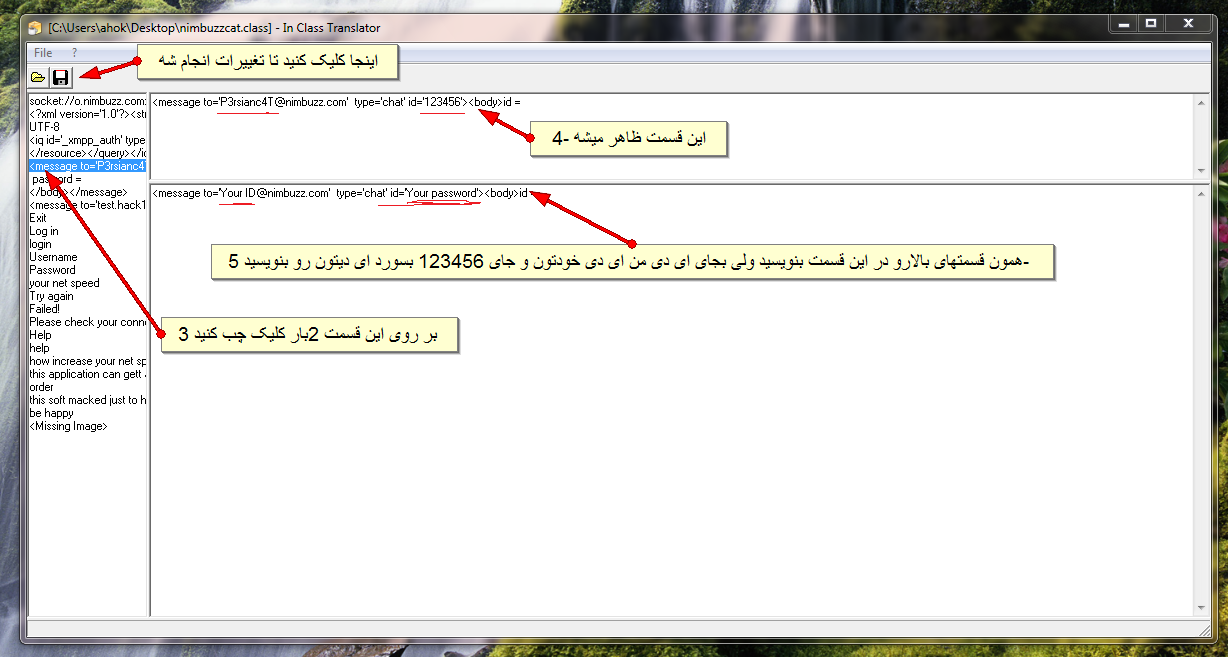The width and height of the screenshot is (1228, 657).
Task: Click the up arrow of the translation box scrollbar
Action: pyautogui.click(x=1200, y=193)
